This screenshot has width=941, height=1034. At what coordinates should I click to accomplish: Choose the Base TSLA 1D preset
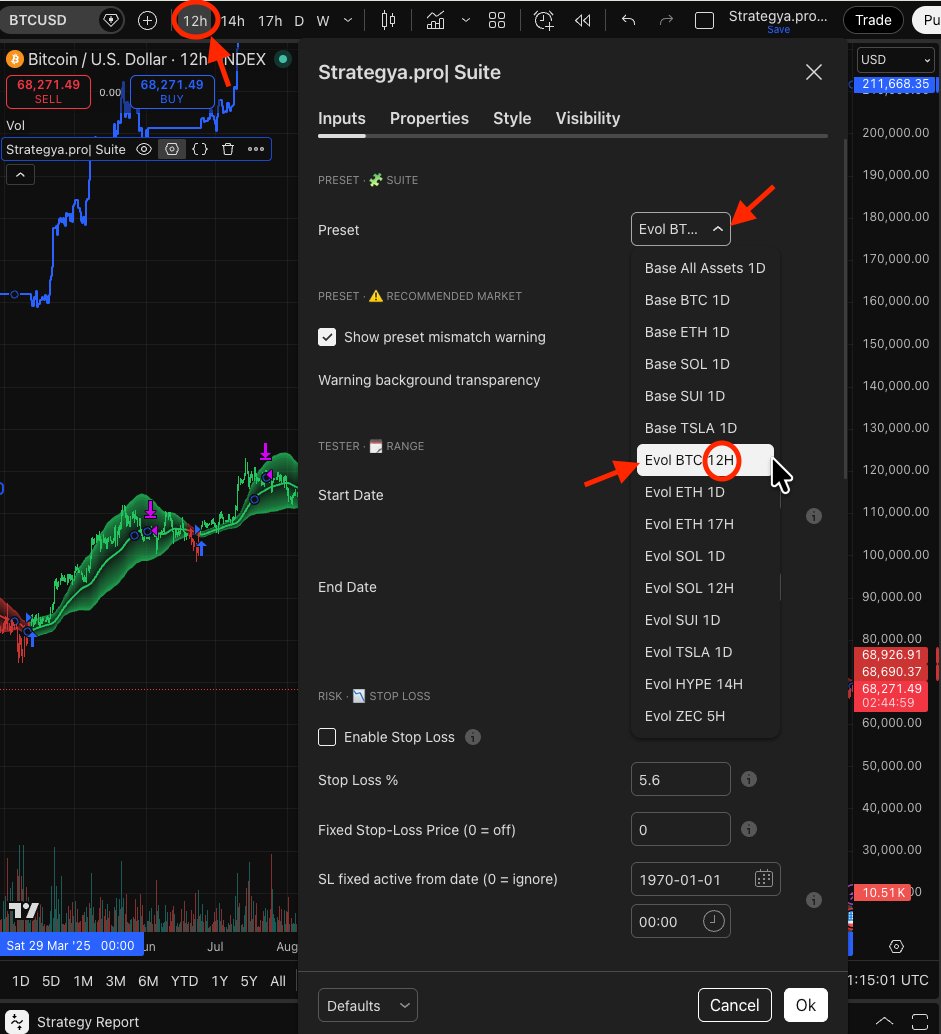coord(705,428)
